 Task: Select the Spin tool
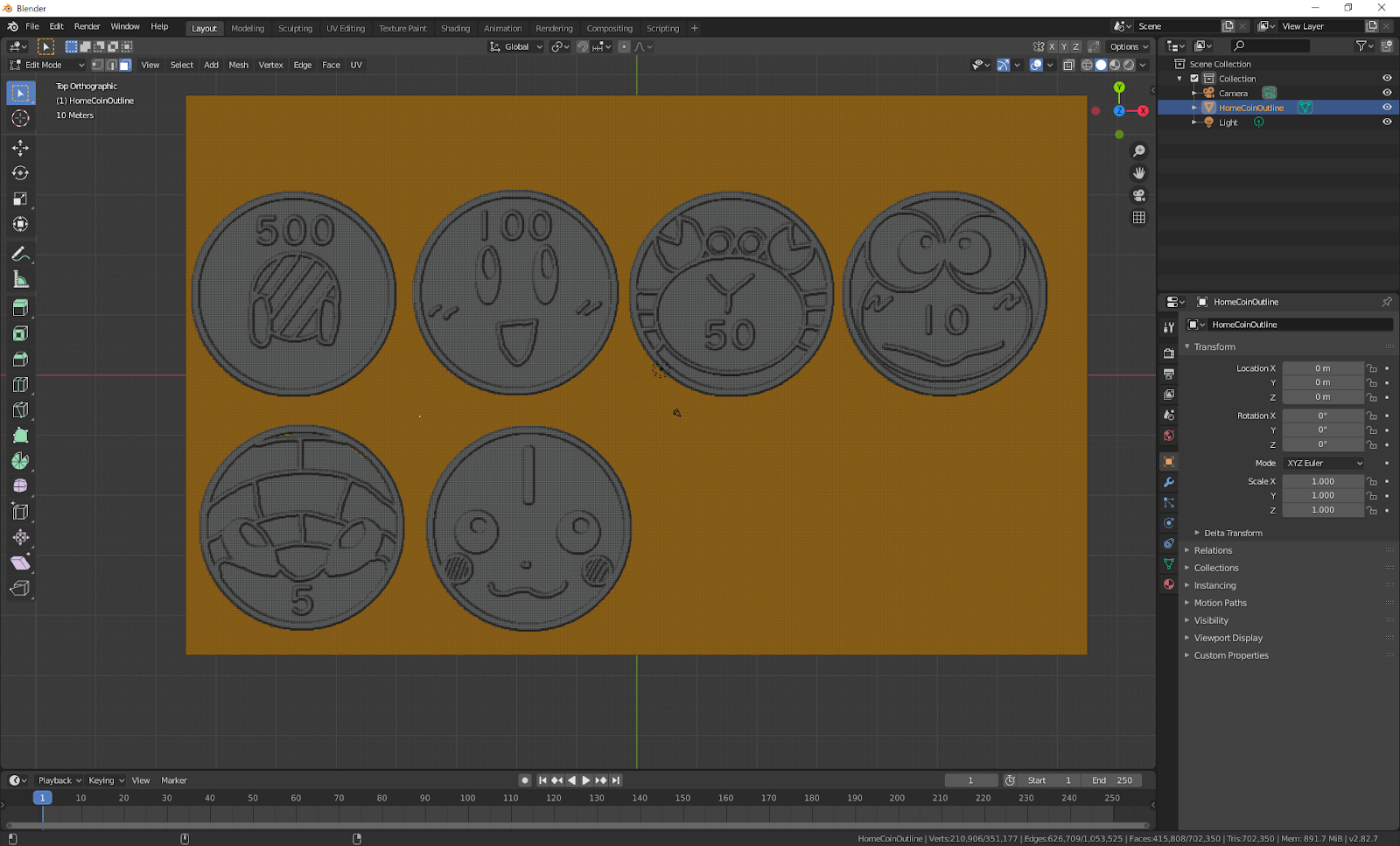pyautogui.click(x=20, y=460)
